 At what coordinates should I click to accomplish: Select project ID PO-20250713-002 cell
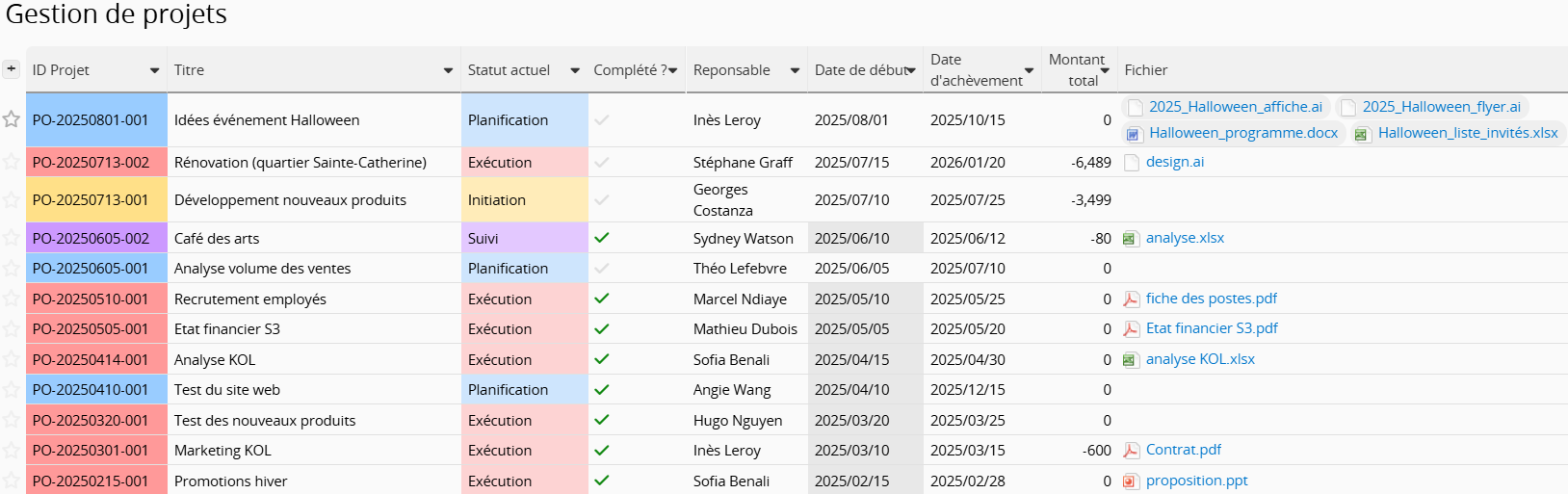(96, 162)
